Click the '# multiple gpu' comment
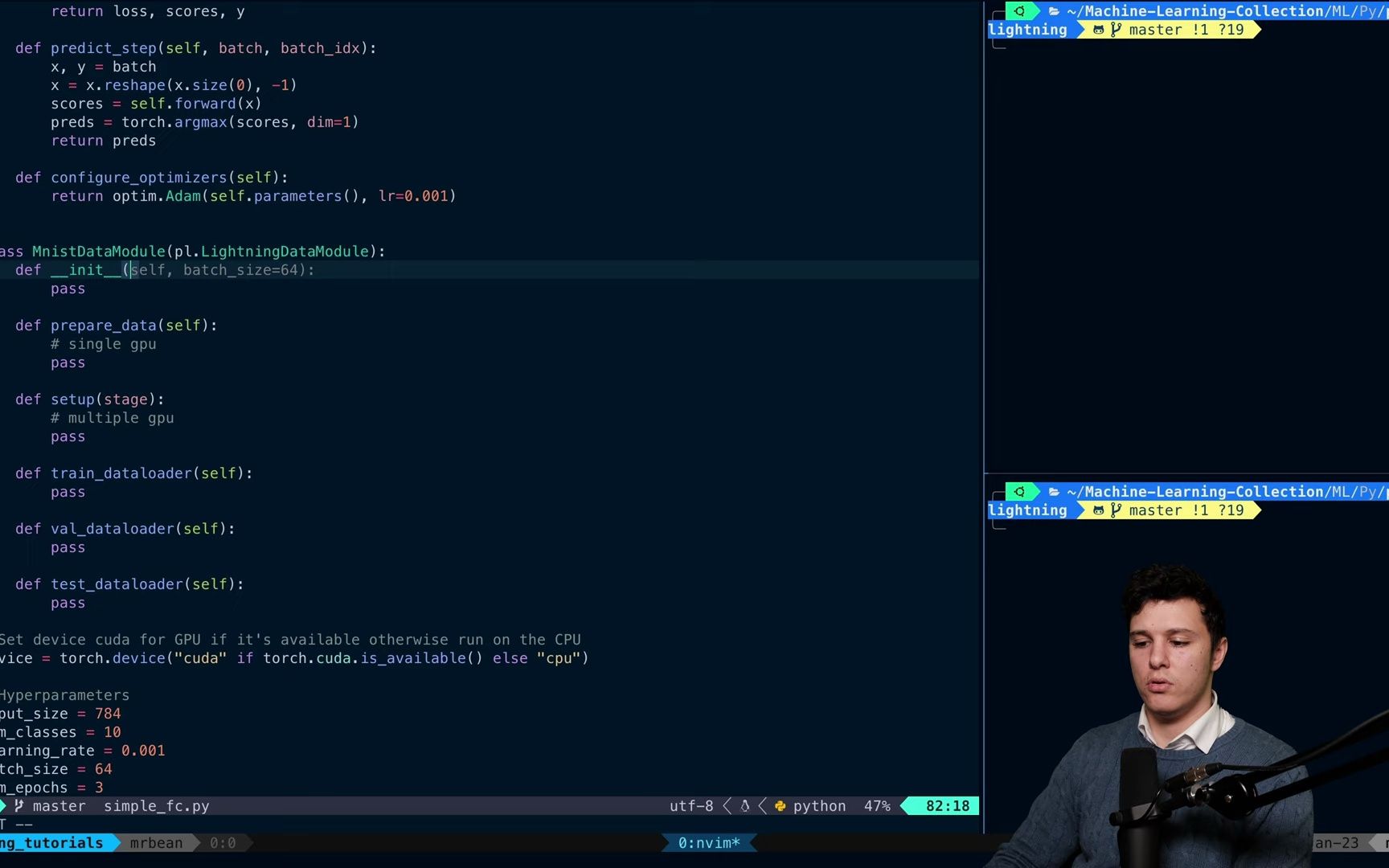Screen dimensions: 1389x868 [x=113, y=418]
